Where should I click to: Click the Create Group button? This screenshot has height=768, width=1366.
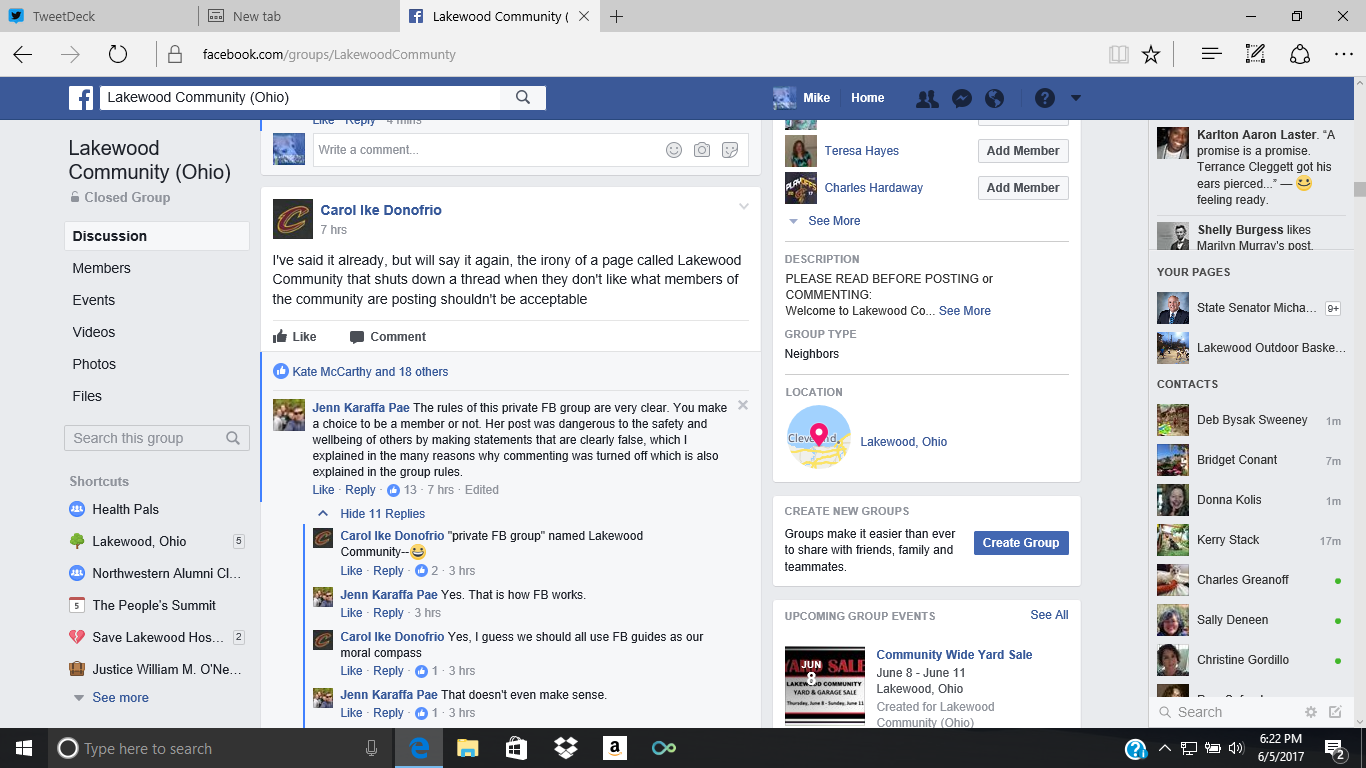pyautogui.click(x=1020, y=543)
